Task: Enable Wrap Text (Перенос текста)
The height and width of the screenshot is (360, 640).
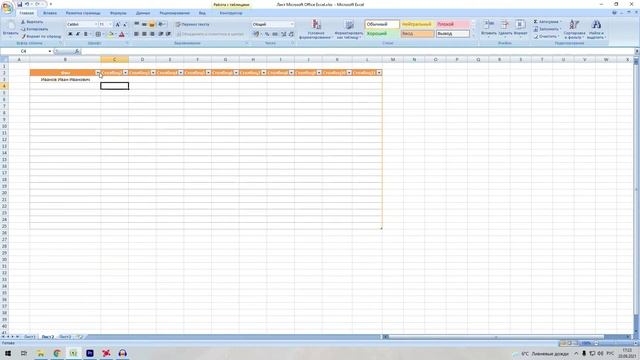Action: (x=193, y=24)
